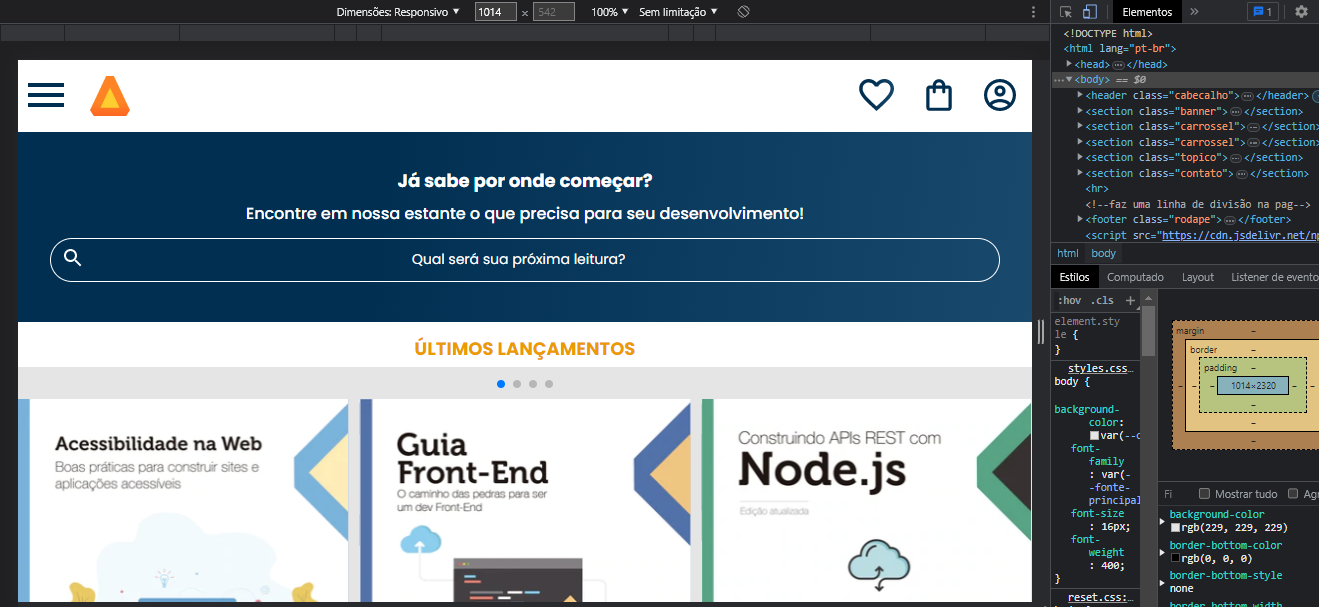This screenshot has width=1319, height=607.
Task: Open device toolbar three-dot options menu
Action: point(1033,12)
